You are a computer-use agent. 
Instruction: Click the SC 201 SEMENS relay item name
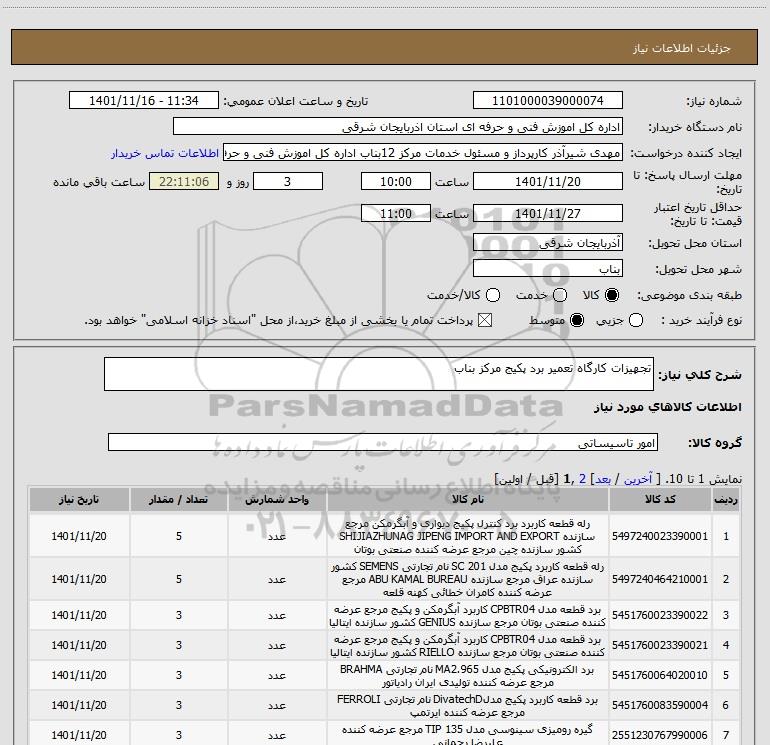pyautogui.click(x=468, y=579)
